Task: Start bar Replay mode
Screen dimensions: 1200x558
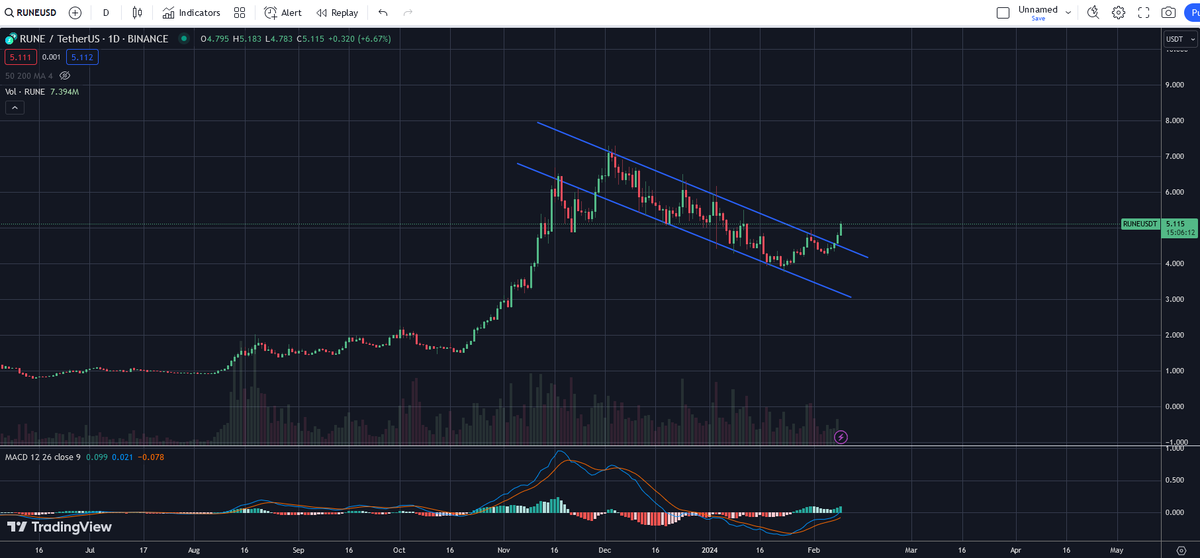Action: 337,13
